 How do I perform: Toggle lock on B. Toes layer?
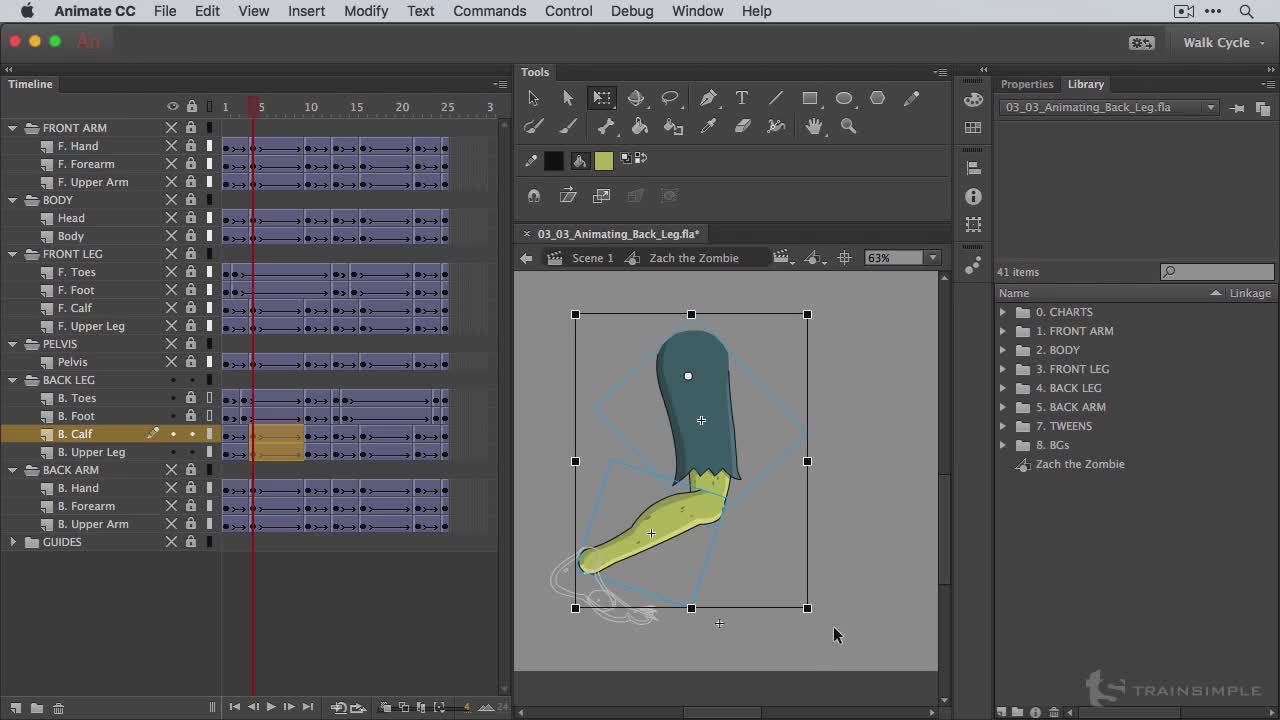[x=191, y=398]
